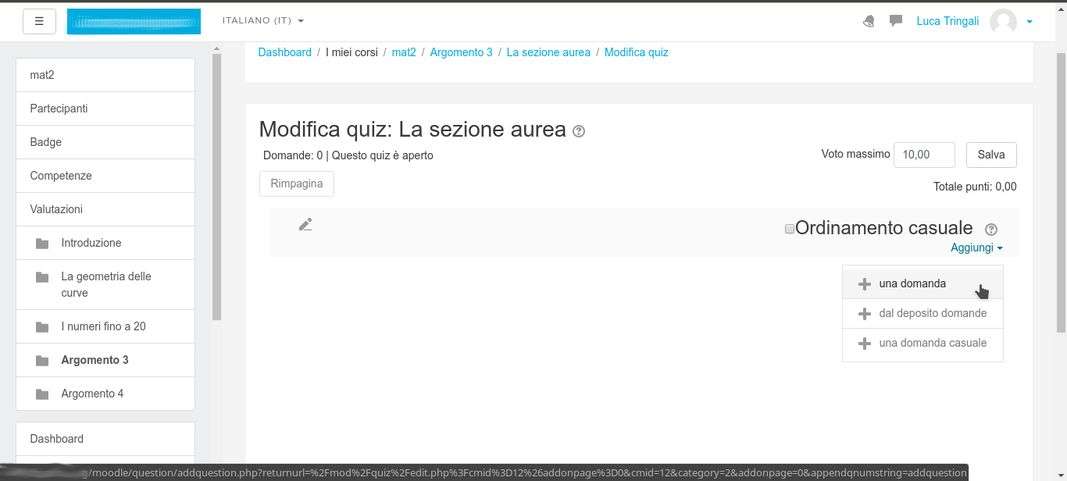The width and height of the screenshot is (1067, 481).
Task: Open Valutazioni in the side navigation
Action: (x=105, y=209)
